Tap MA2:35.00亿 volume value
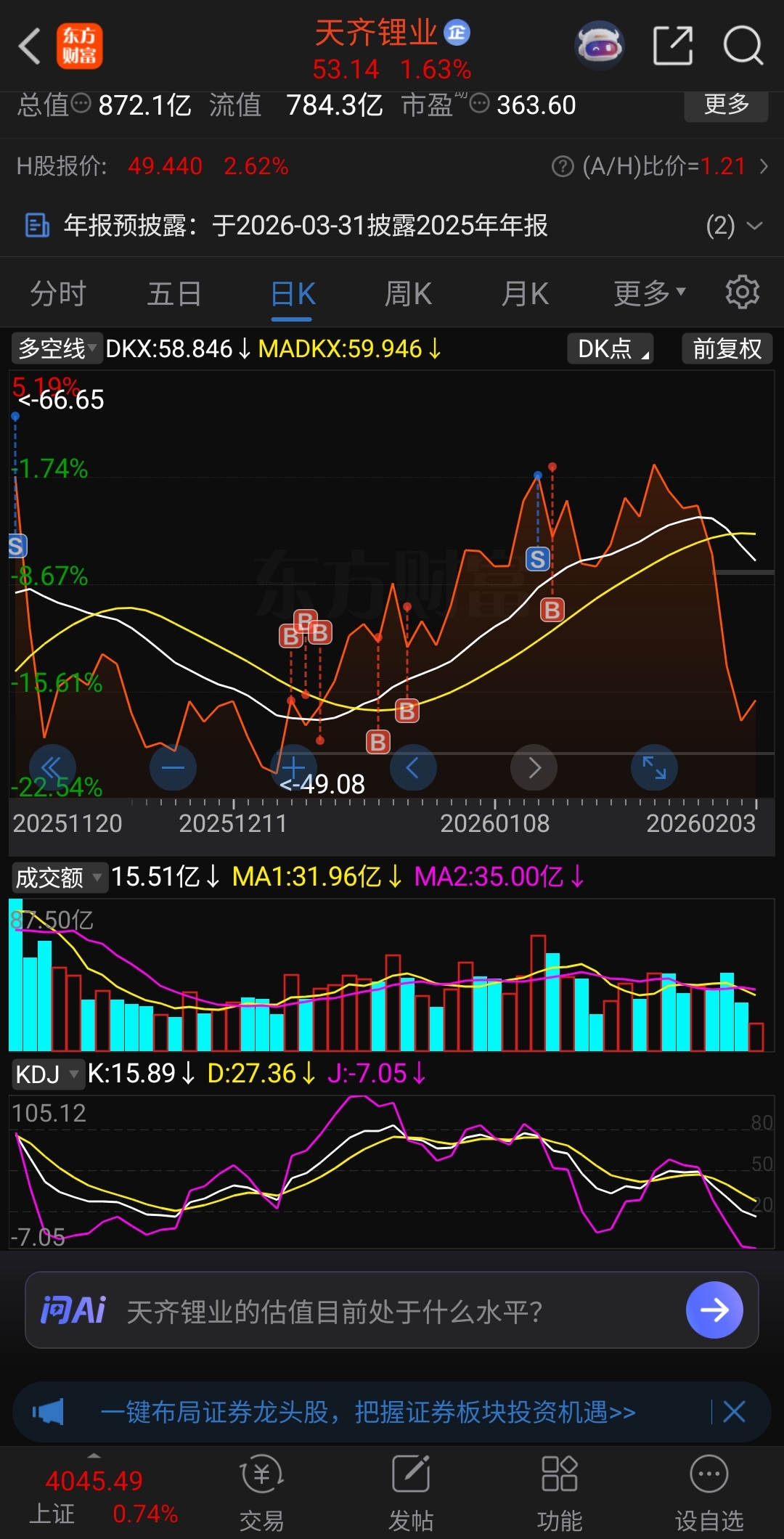784x1539 pixels. (499, 877)
